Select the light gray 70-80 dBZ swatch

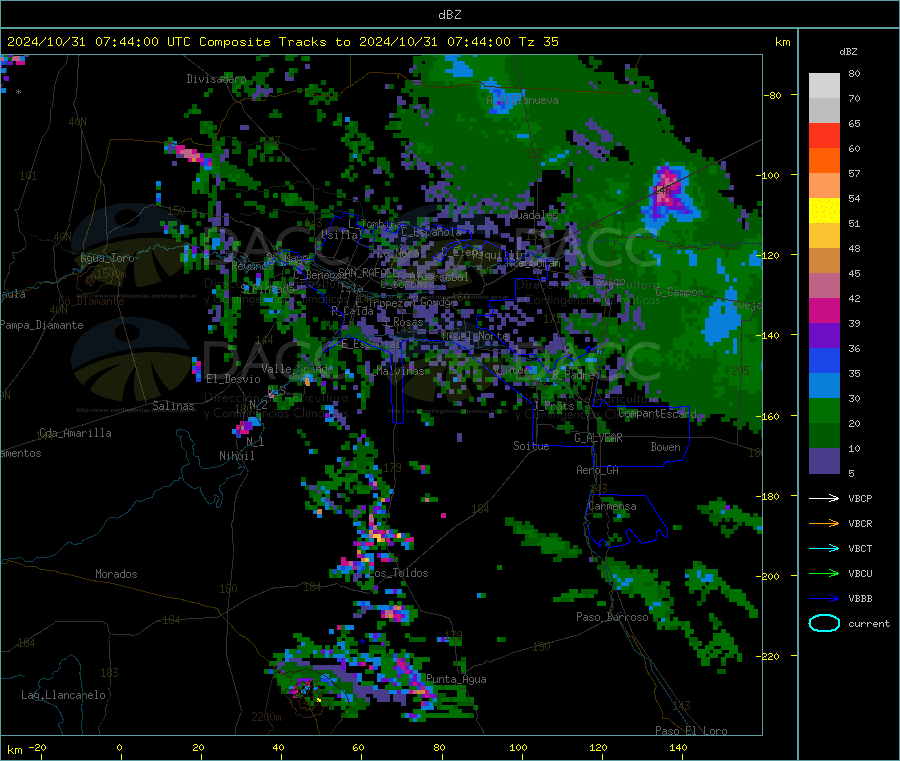(x=824, y=86)
